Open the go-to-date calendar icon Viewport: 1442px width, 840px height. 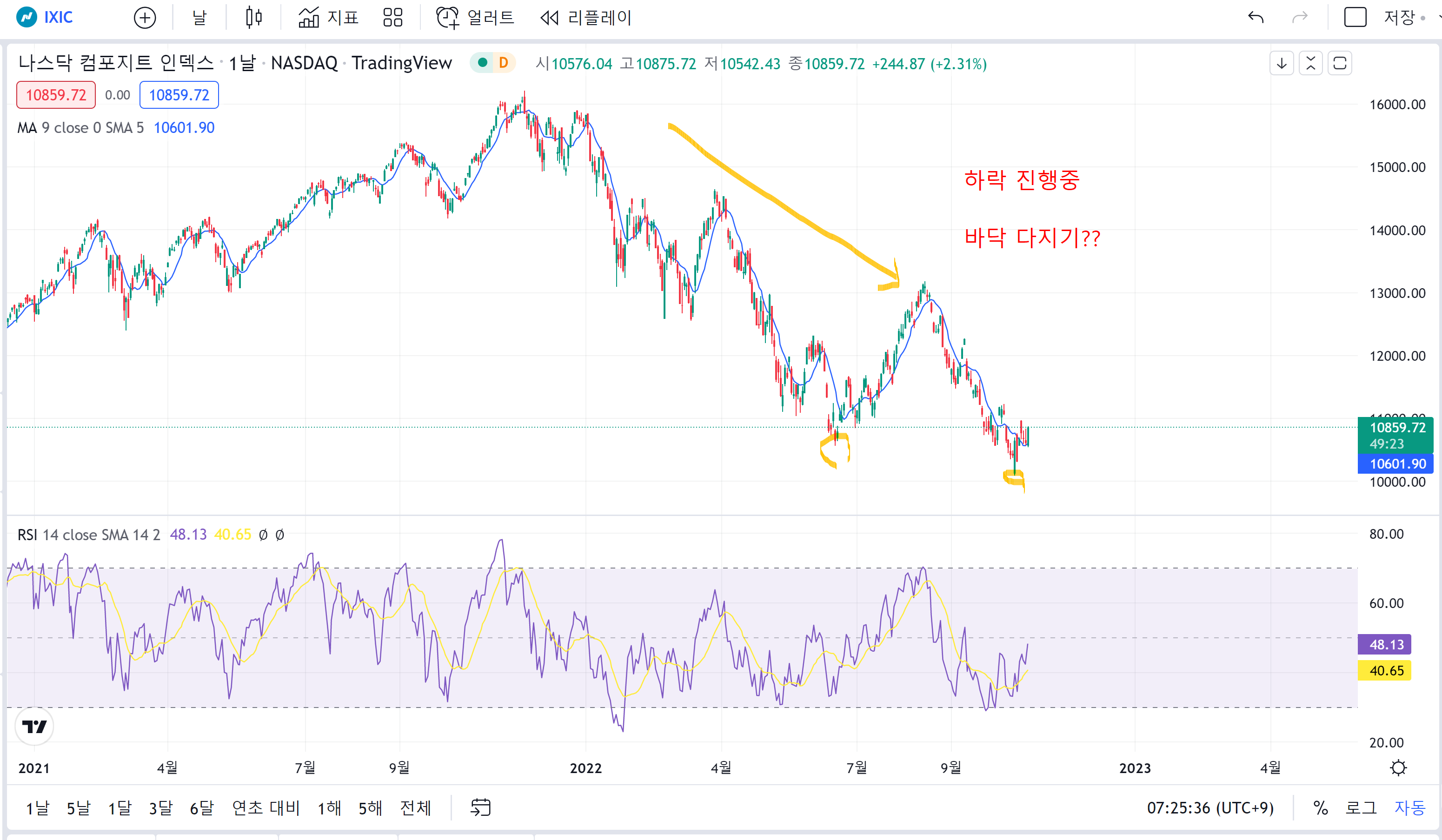point(481,808)
